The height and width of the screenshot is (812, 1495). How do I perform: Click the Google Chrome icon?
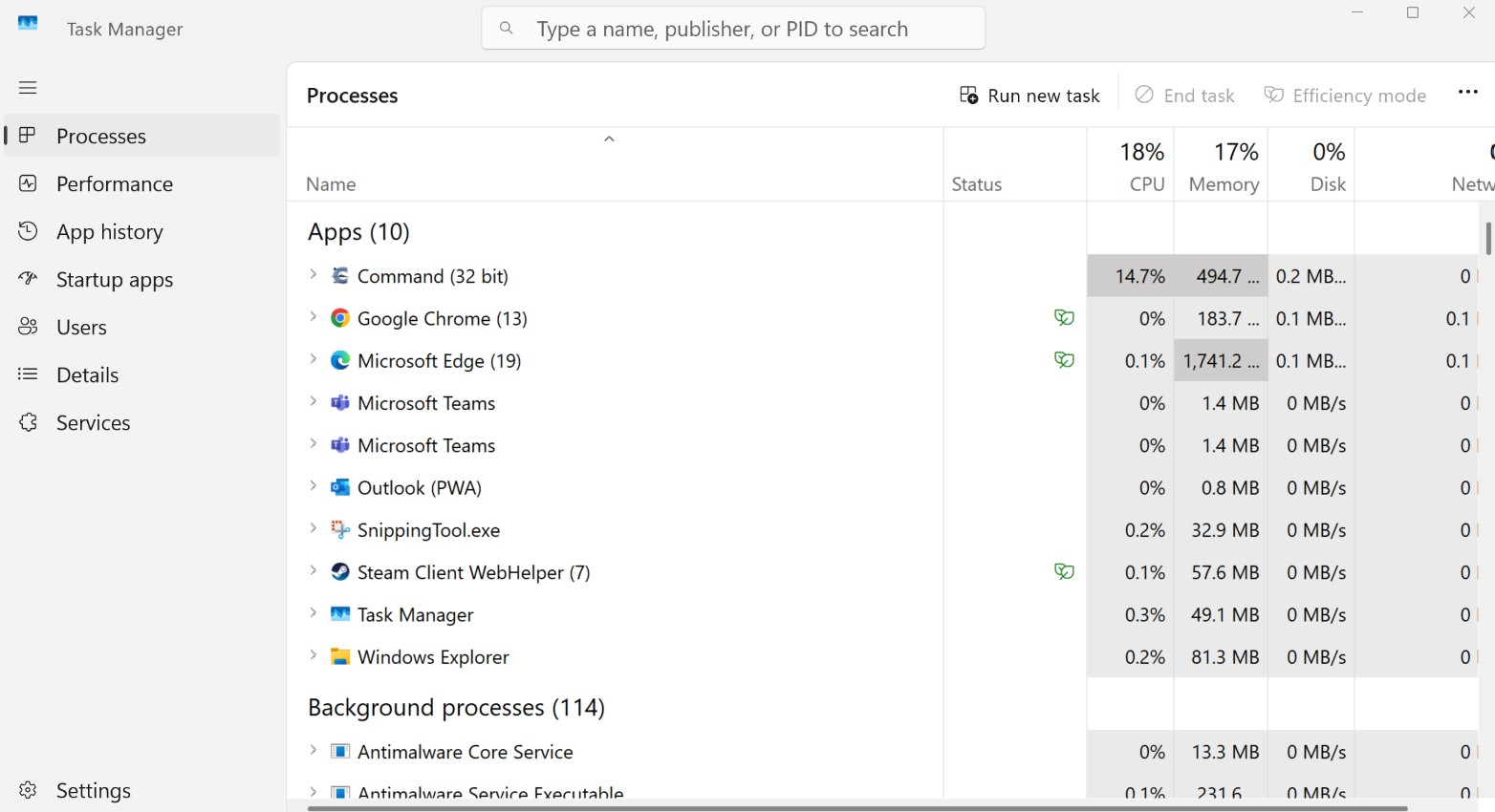(x=339, y=318)
